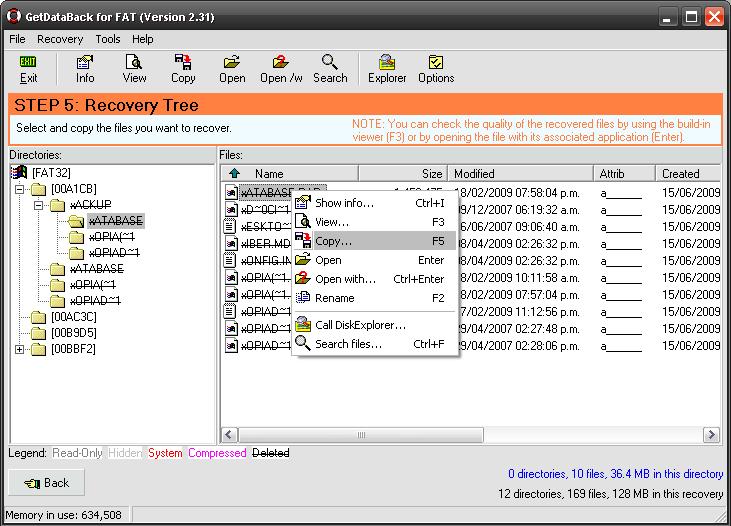Select the [00AC3C] folder in the tree
This screenshot has width=731, height=526.
tap(74, 317)
